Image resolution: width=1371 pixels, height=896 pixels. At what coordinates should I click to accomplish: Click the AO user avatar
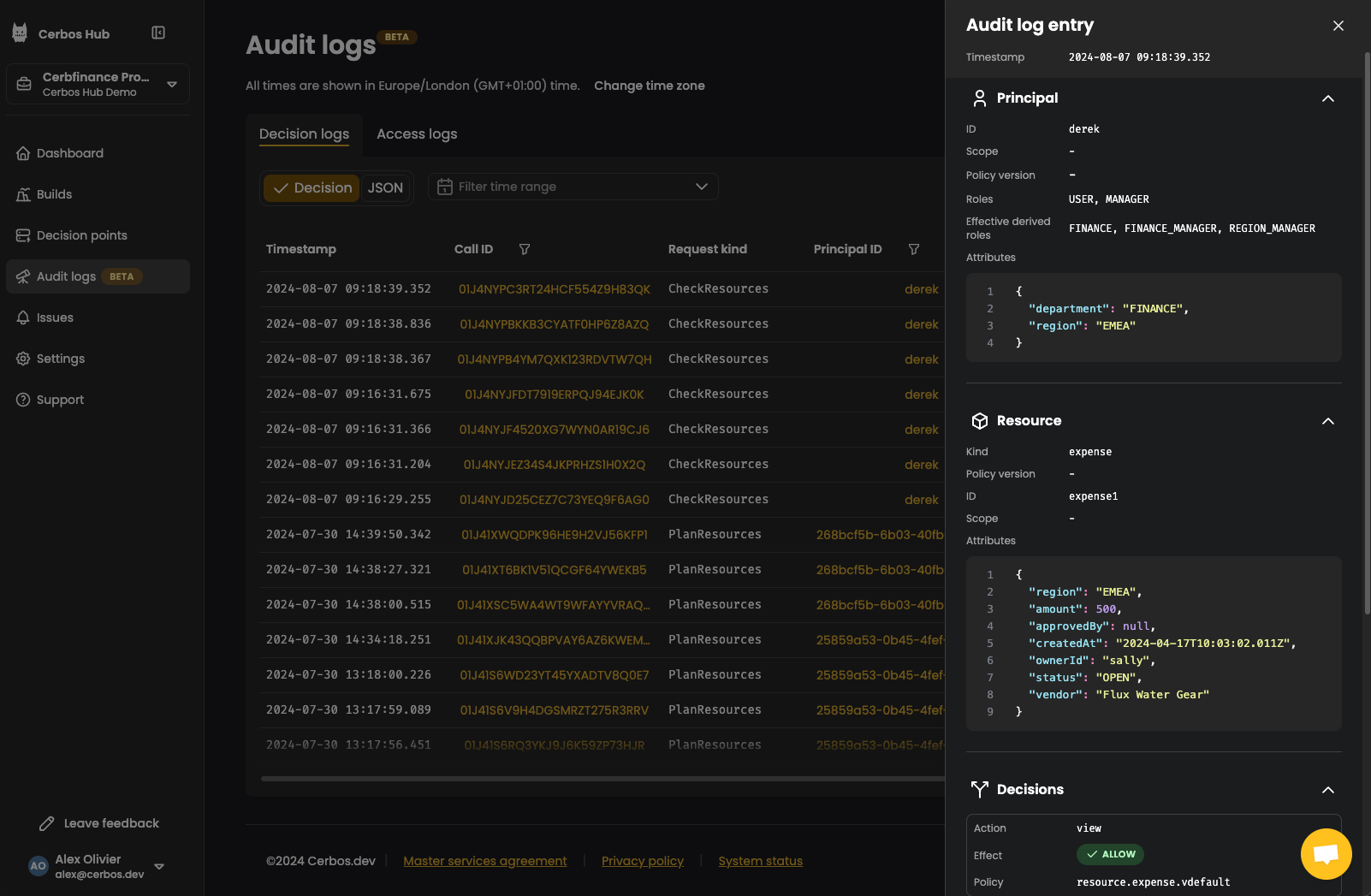[x=39, y=866]
